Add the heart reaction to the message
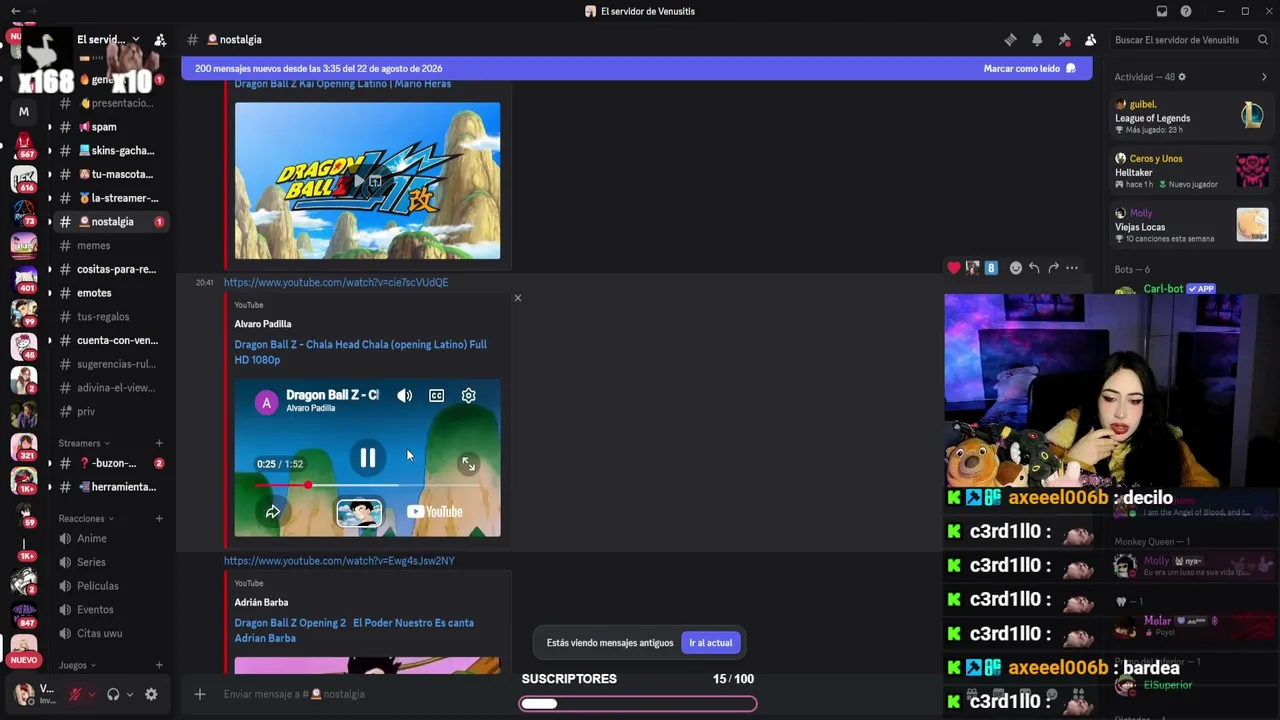This screenshot has width=1280, height=720. pyautogui.click(x=954, y=268)
